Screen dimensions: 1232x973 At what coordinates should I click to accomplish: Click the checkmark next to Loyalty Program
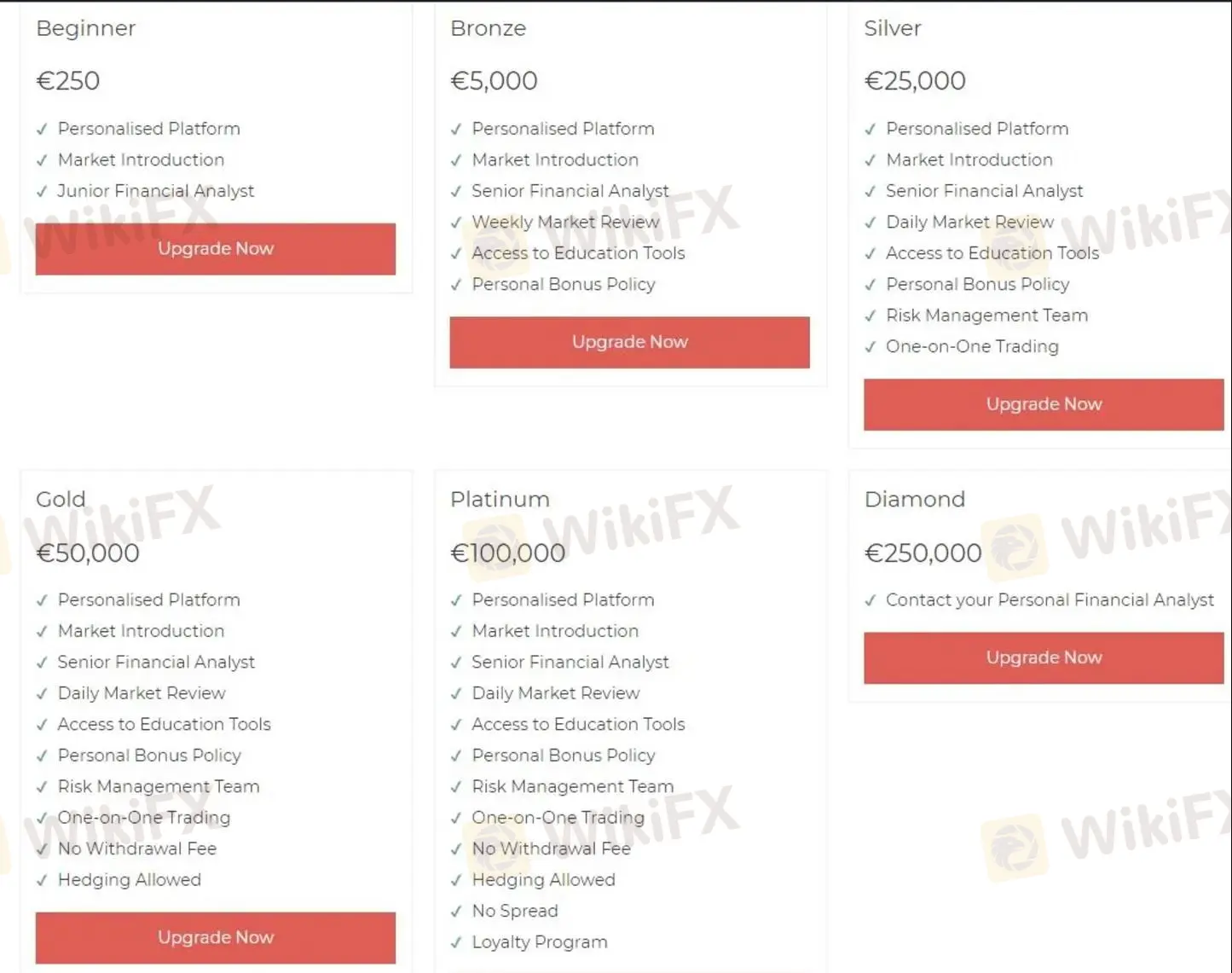pos(457,942)
